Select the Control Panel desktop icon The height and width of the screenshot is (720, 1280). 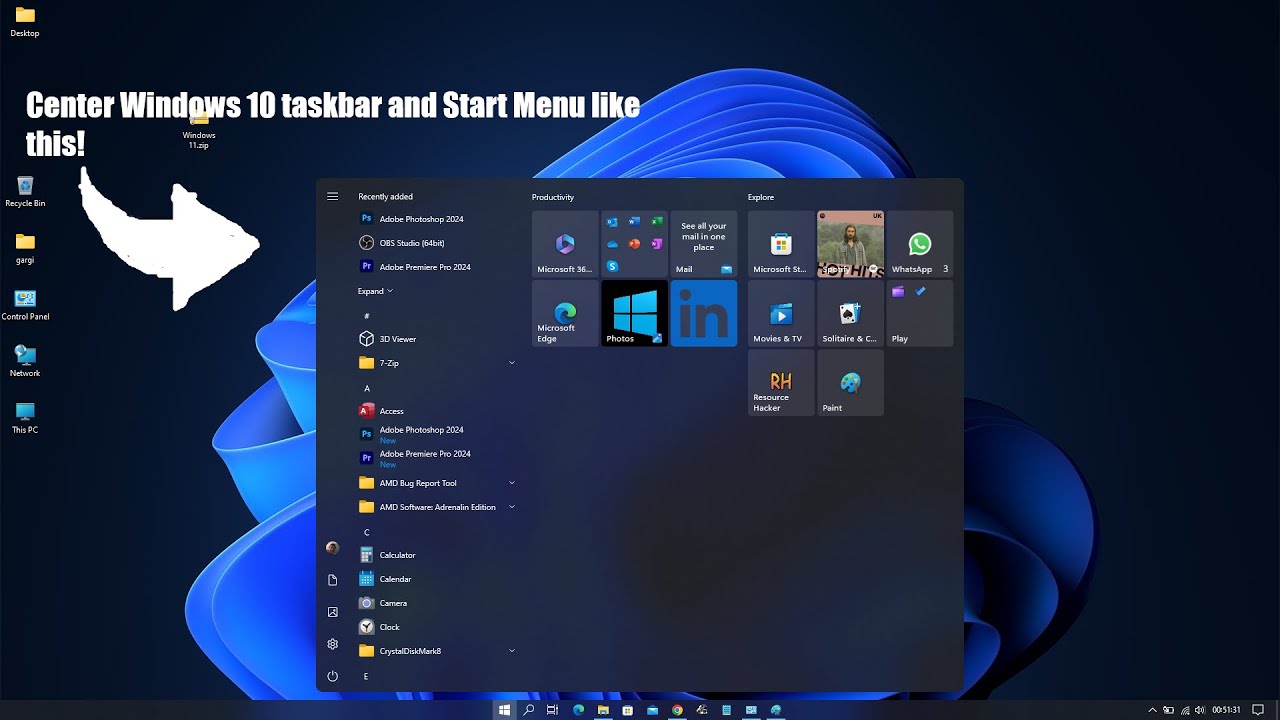tap(25, 305)
